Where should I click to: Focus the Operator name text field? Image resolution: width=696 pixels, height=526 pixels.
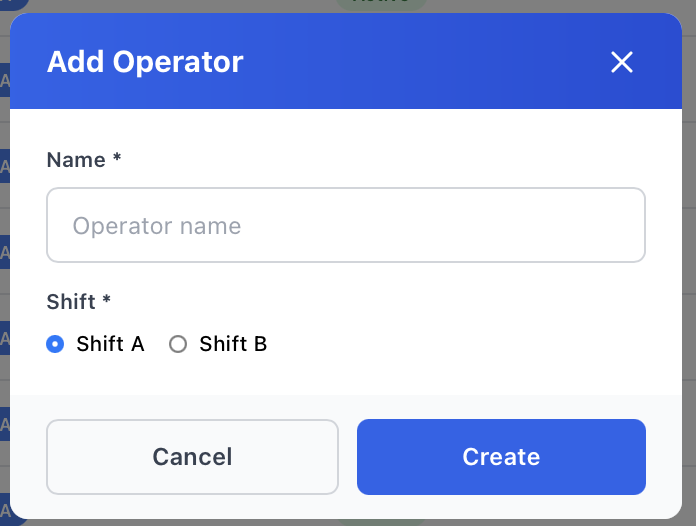345,225
